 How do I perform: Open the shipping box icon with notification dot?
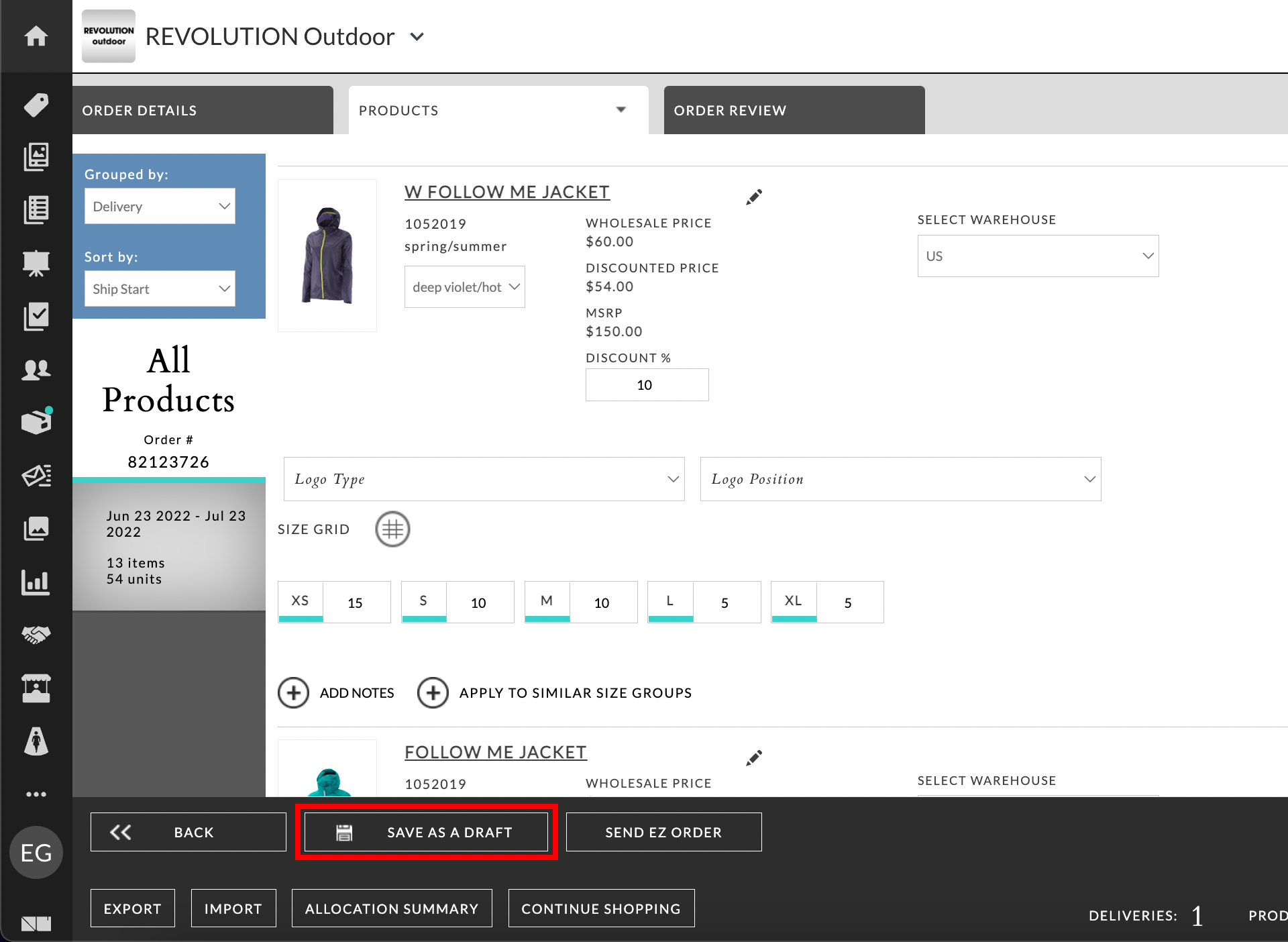37,421
